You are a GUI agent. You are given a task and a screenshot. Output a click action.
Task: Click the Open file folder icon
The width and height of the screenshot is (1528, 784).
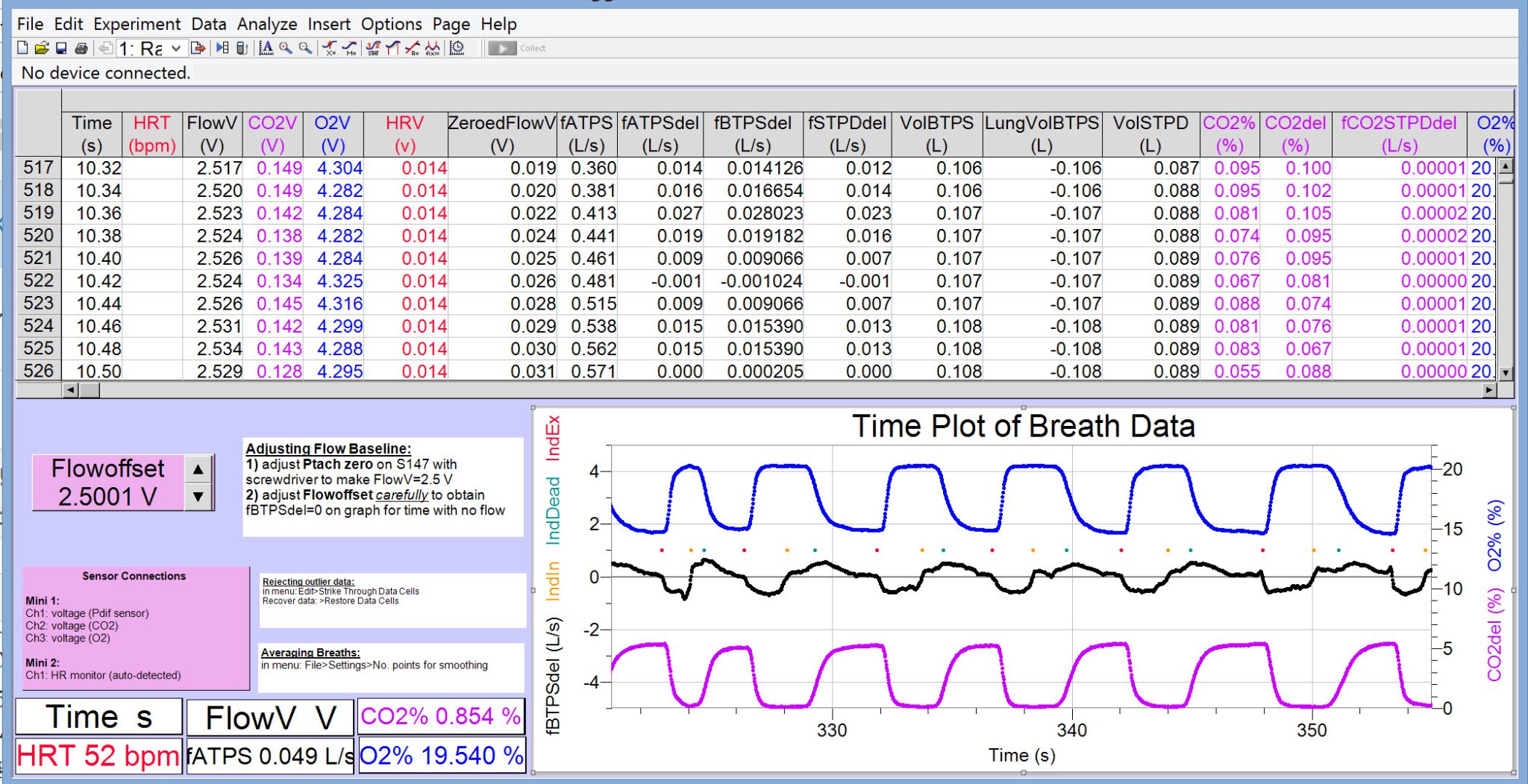pyautogui.click(x=42, y=48)
